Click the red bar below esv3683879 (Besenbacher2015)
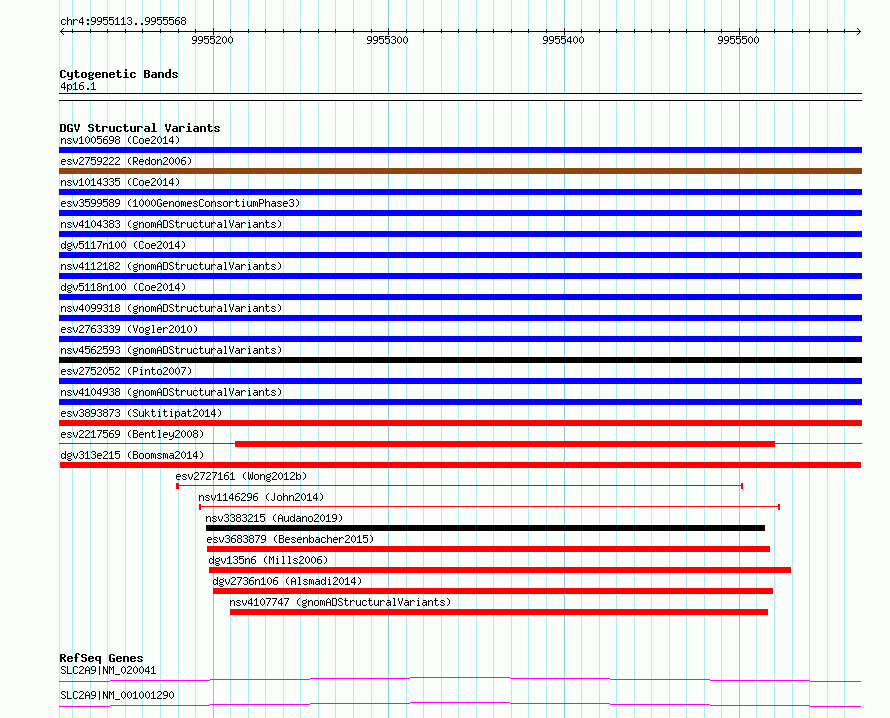The height and width of the screenshot is (718, 890). pyautogui.click(x=488, y=549)
